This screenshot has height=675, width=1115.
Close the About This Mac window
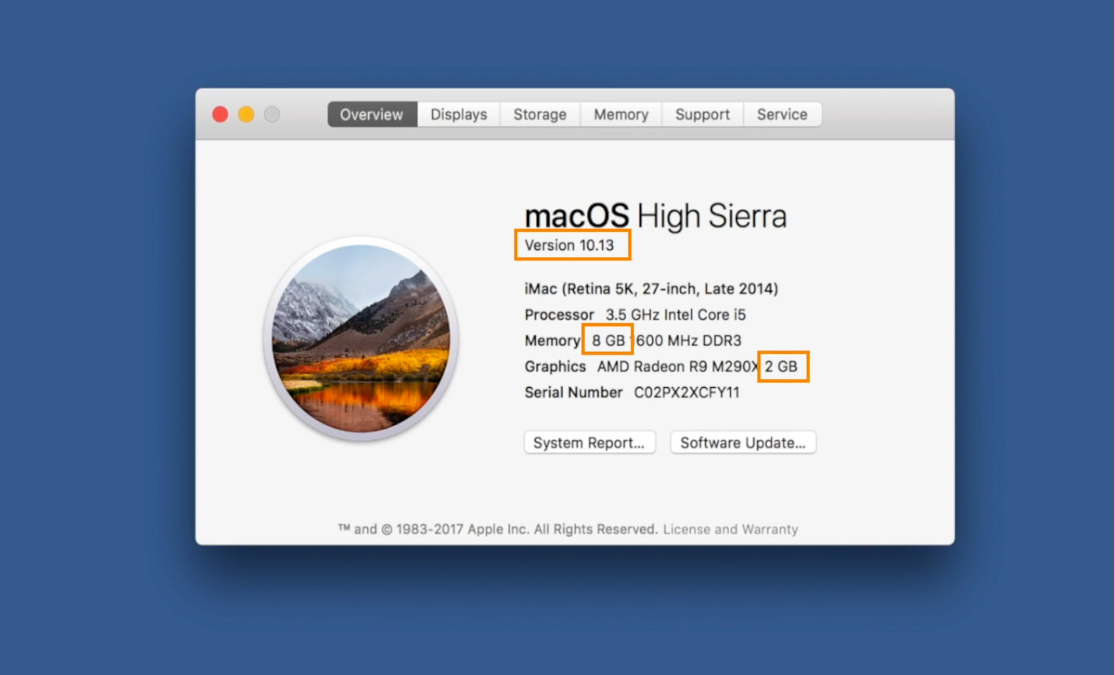pyautogui.click(x=220, y=115)
